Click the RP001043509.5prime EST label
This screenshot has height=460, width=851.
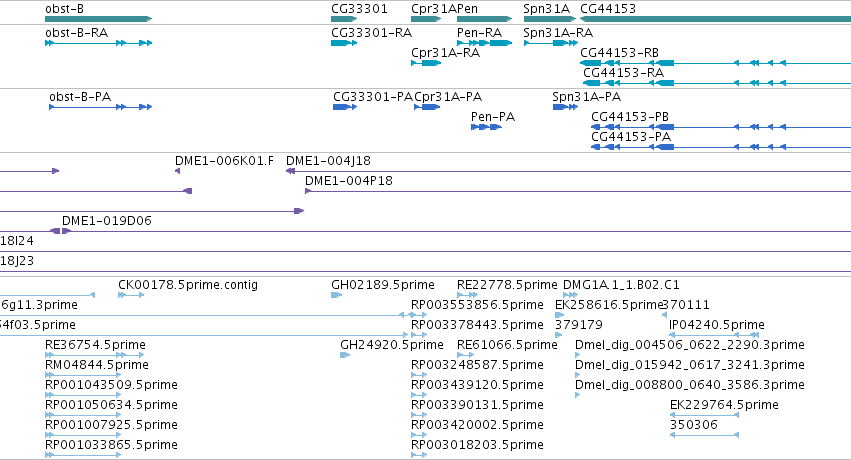coord(111,385)
